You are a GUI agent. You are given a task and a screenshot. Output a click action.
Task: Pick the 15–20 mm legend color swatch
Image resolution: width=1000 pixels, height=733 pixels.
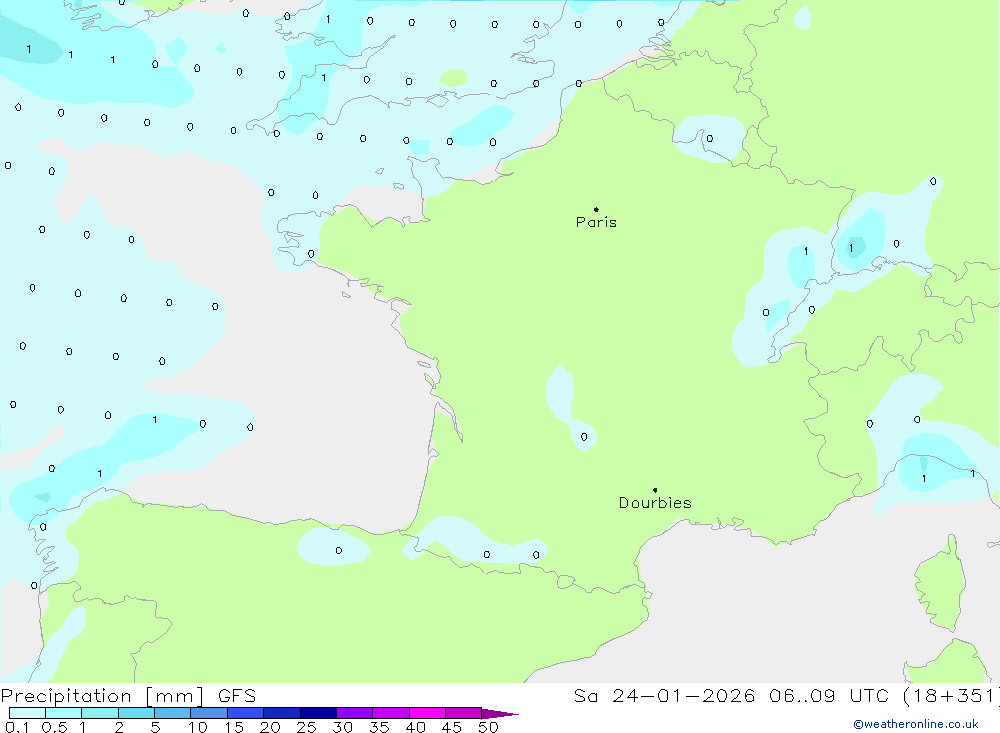(246, 713)
